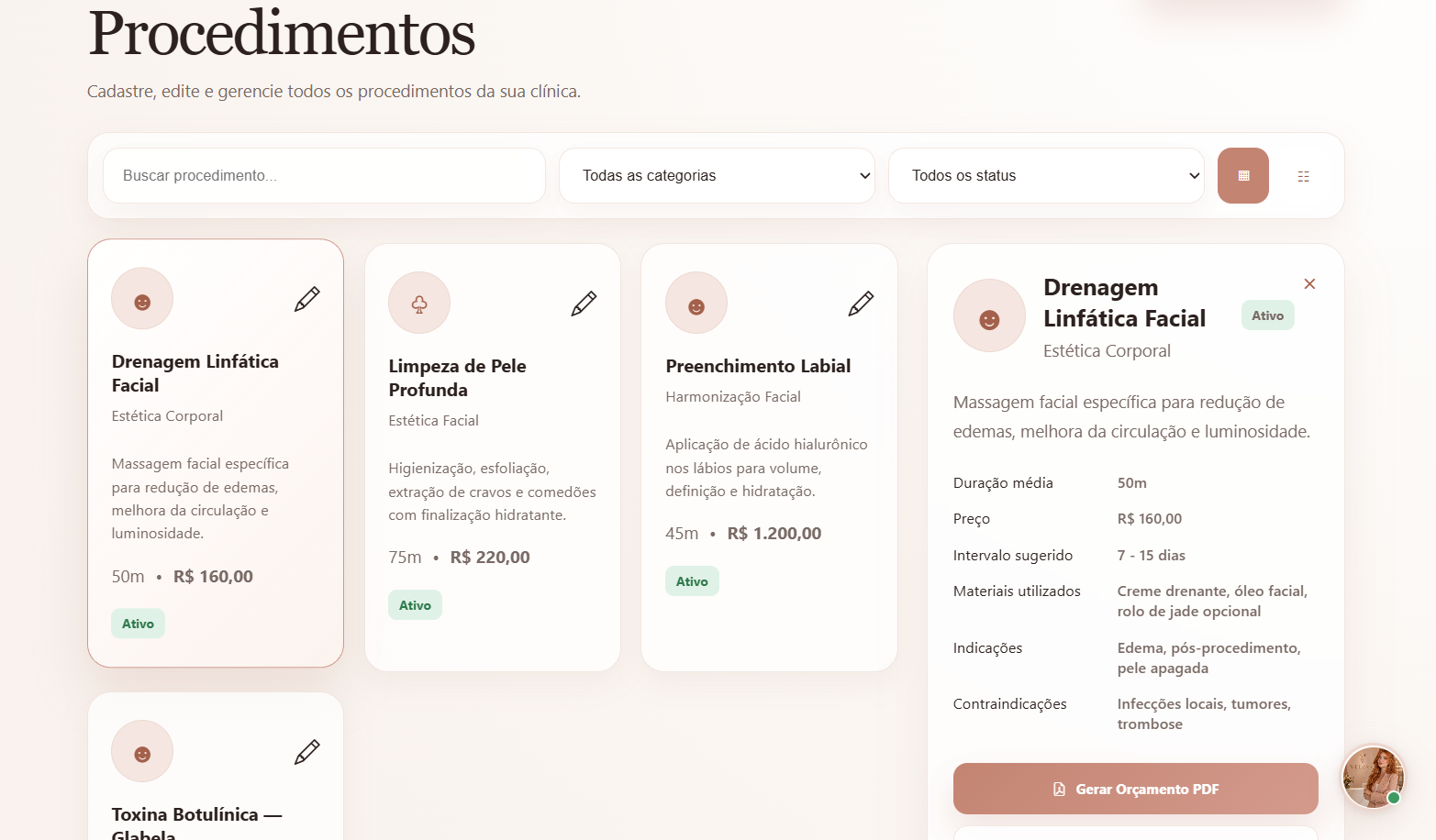Open the Preenchimento Labial card title
The height and width of the screenshot is (840, 1436).
(x=758, y=366)
